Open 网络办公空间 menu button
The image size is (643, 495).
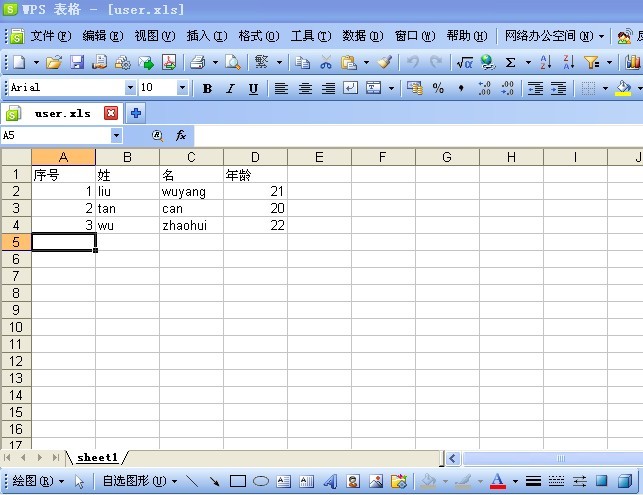pos(554,36)
